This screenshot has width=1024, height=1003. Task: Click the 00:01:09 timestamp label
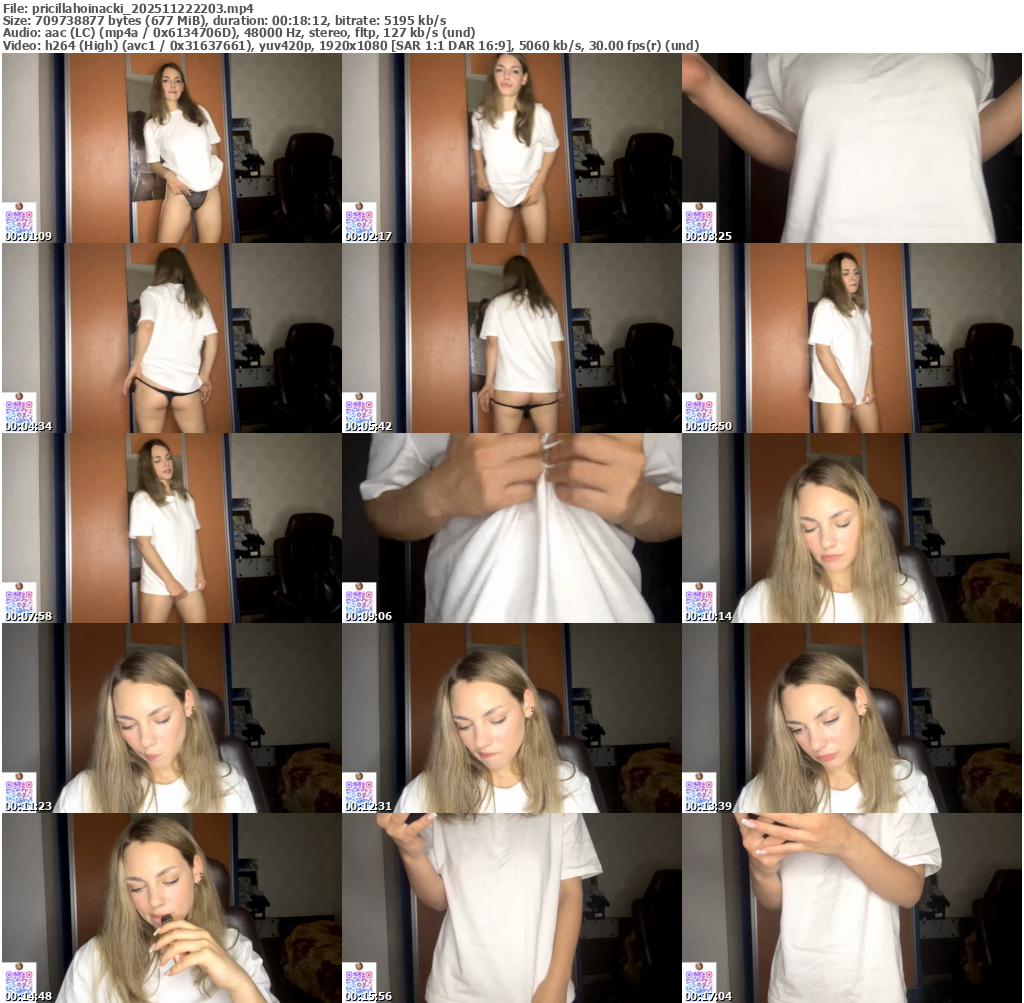coord(28,237)
